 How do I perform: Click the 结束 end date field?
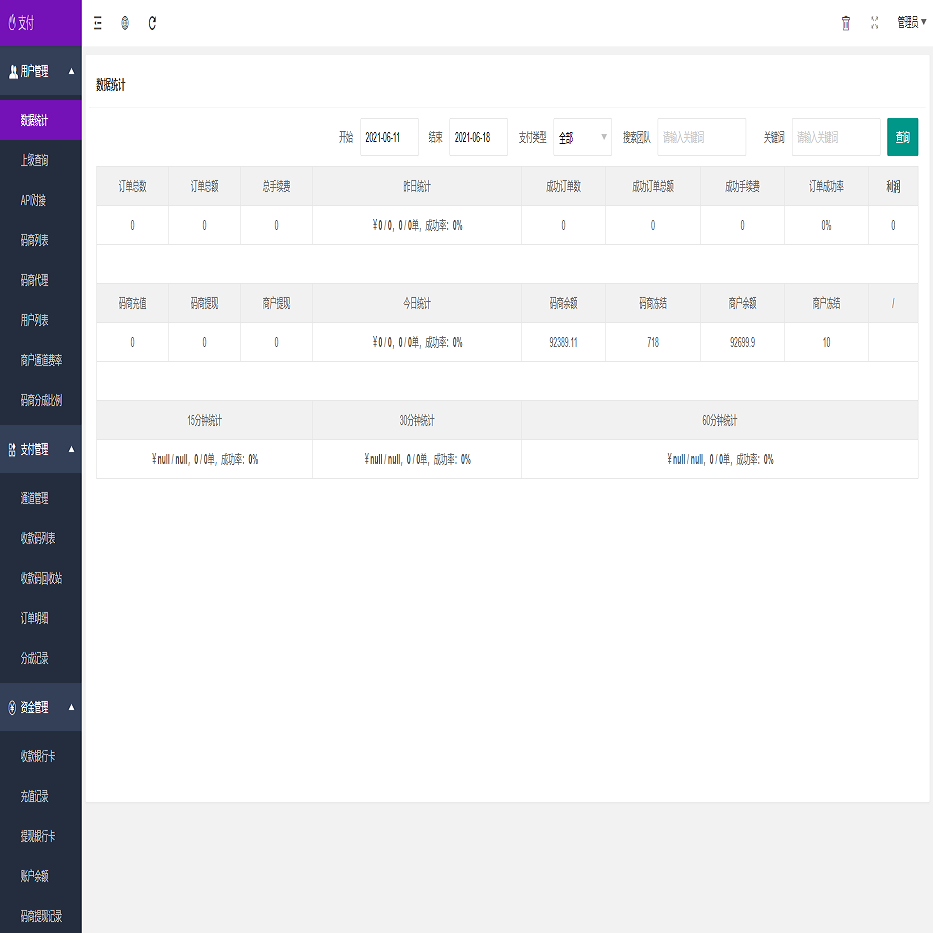pos(478,138)
